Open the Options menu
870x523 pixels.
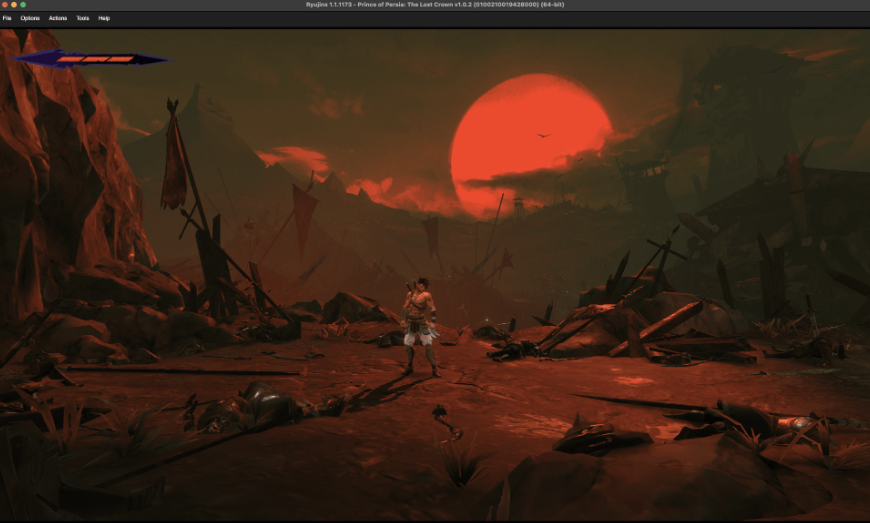tap(30, 18)
